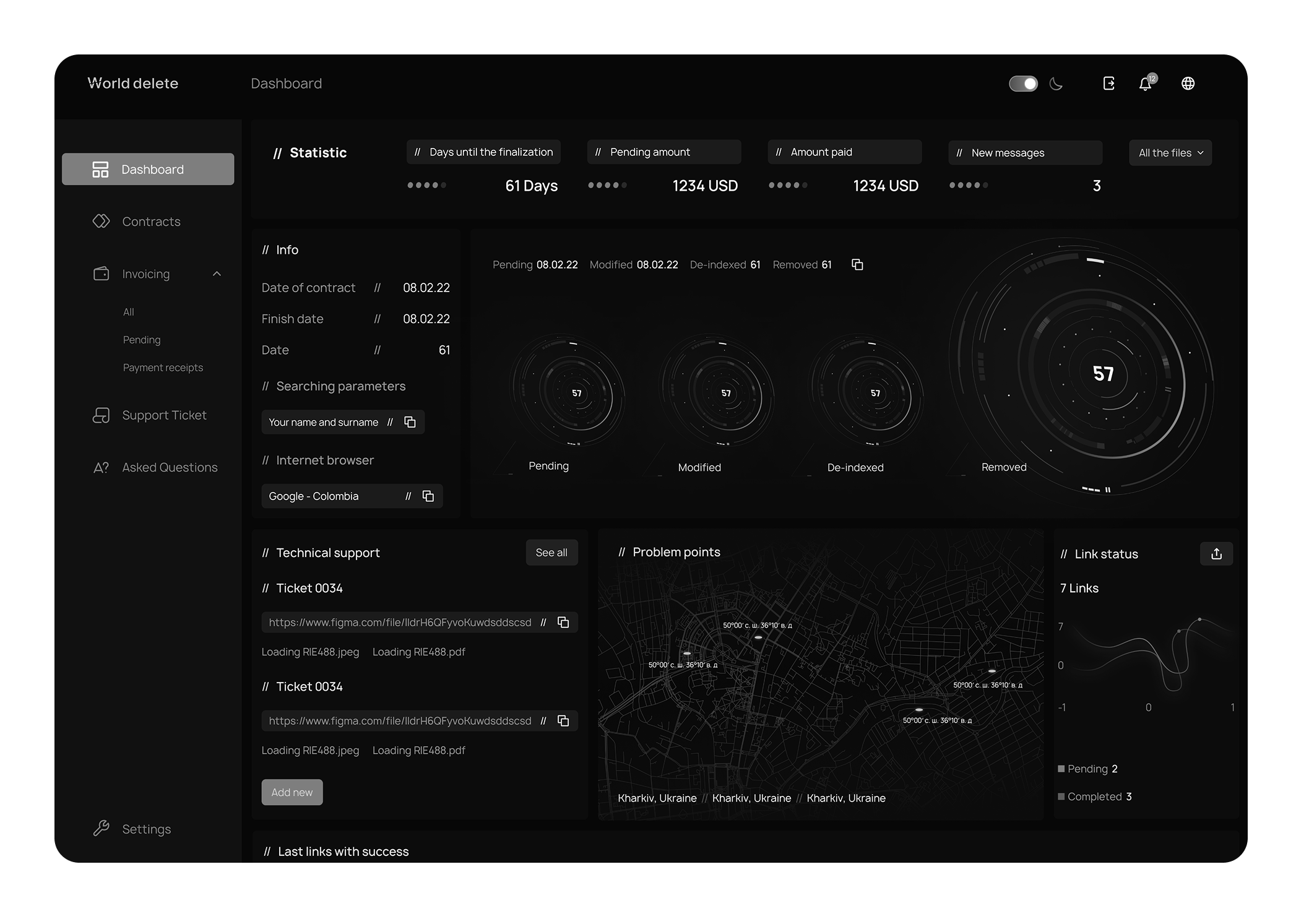
Task: Copy the 'Your name and surname' parameter
Action: pos(410,422)
